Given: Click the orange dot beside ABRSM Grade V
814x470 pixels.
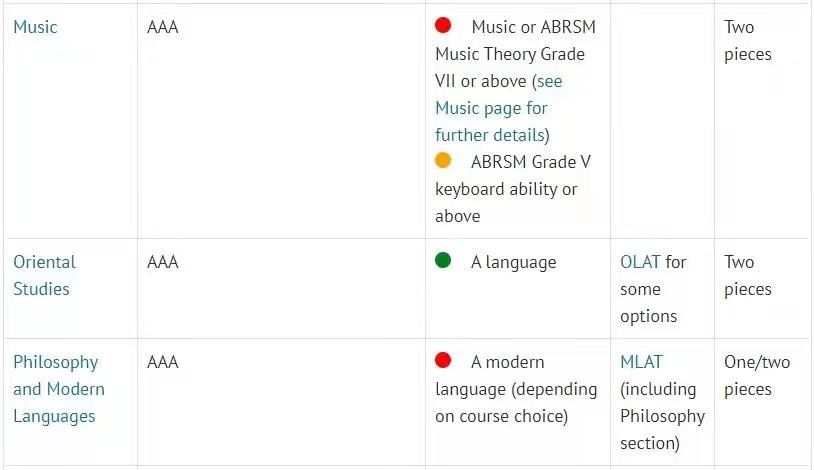Looking at the screenshot, I should 443,160.
